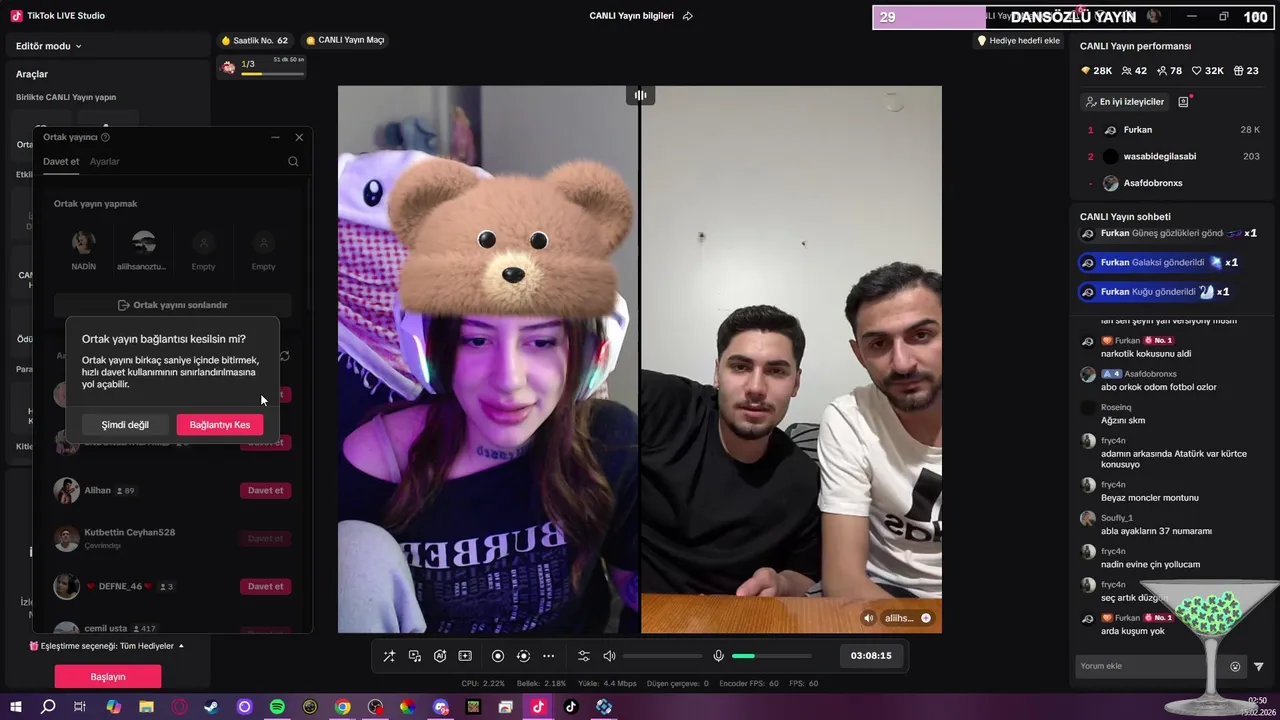Click the new followers 78 stat

pyautogui.click(x=1169, y=71)
